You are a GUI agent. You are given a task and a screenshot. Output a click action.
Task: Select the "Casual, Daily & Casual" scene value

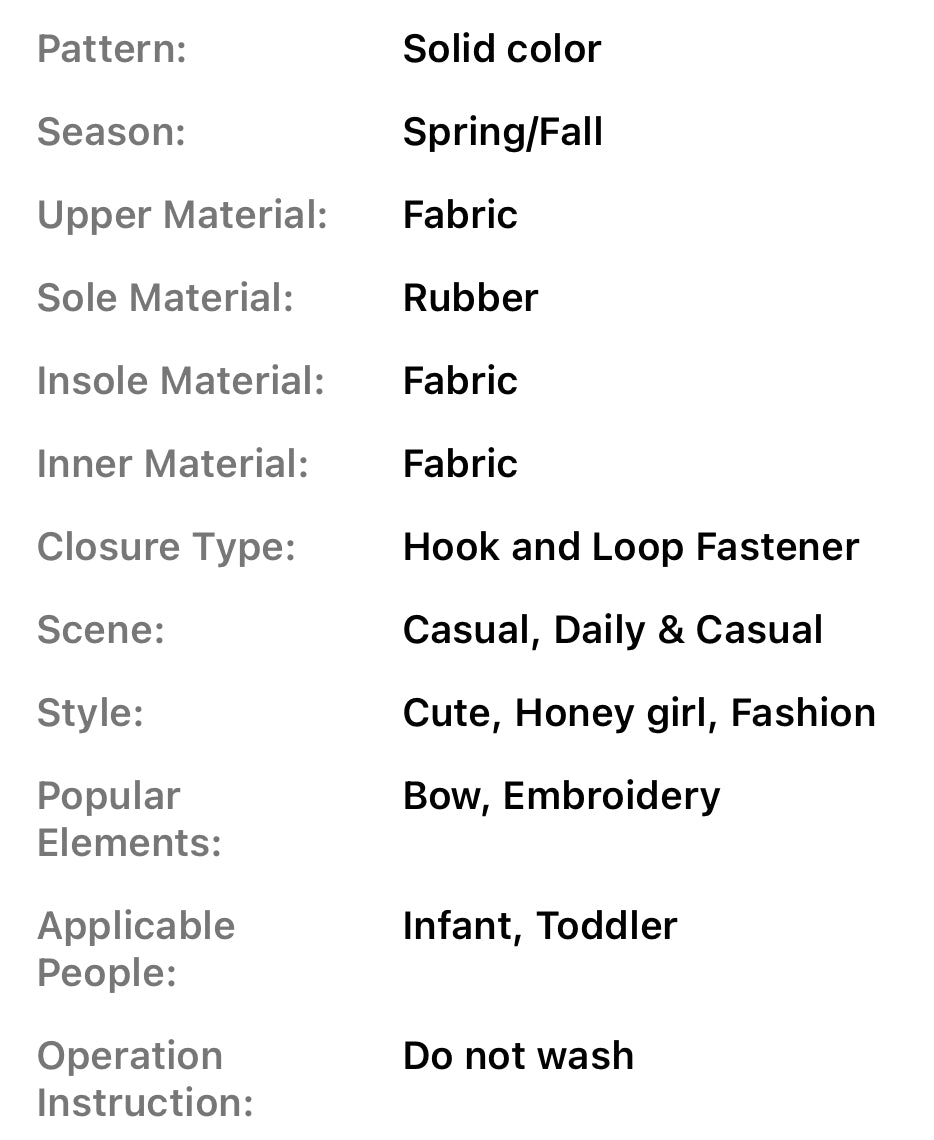pos(612,630)
